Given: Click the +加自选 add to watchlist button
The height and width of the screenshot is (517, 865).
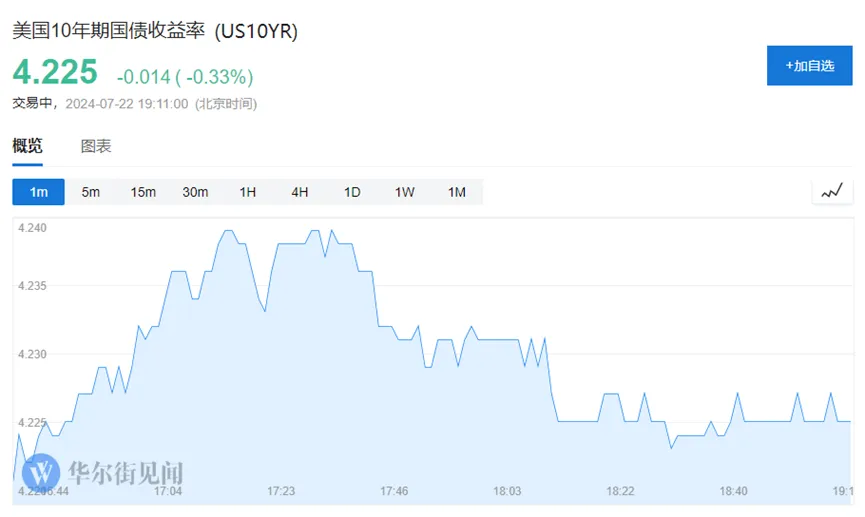Looking at the screenshot, I should [809, 65].
